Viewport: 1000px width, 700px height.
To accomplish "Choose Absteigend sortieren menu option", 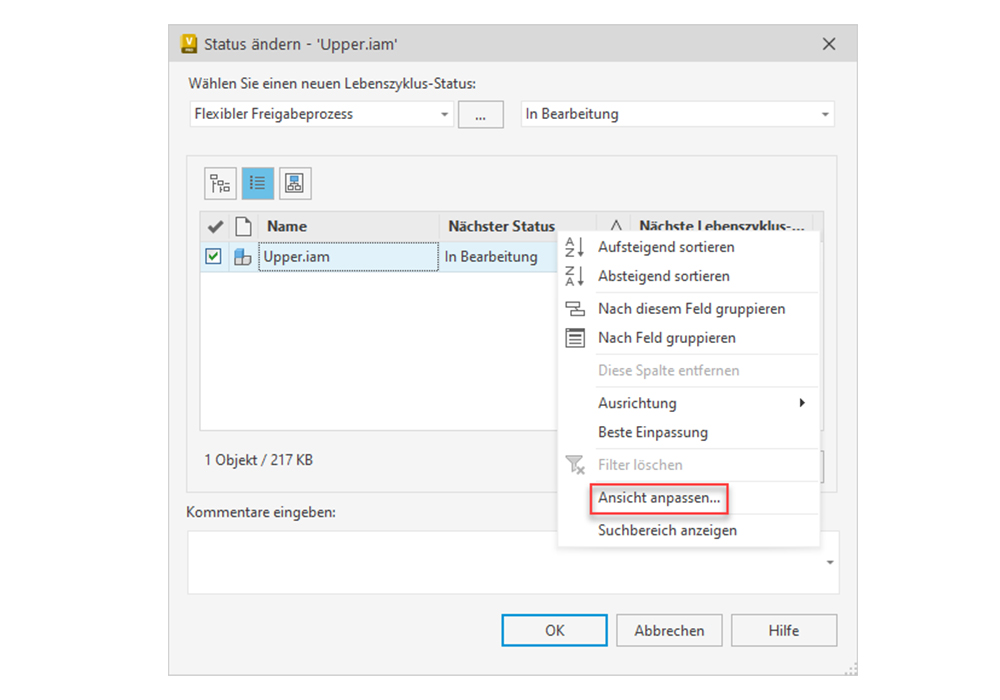I will tap(663, 276).
